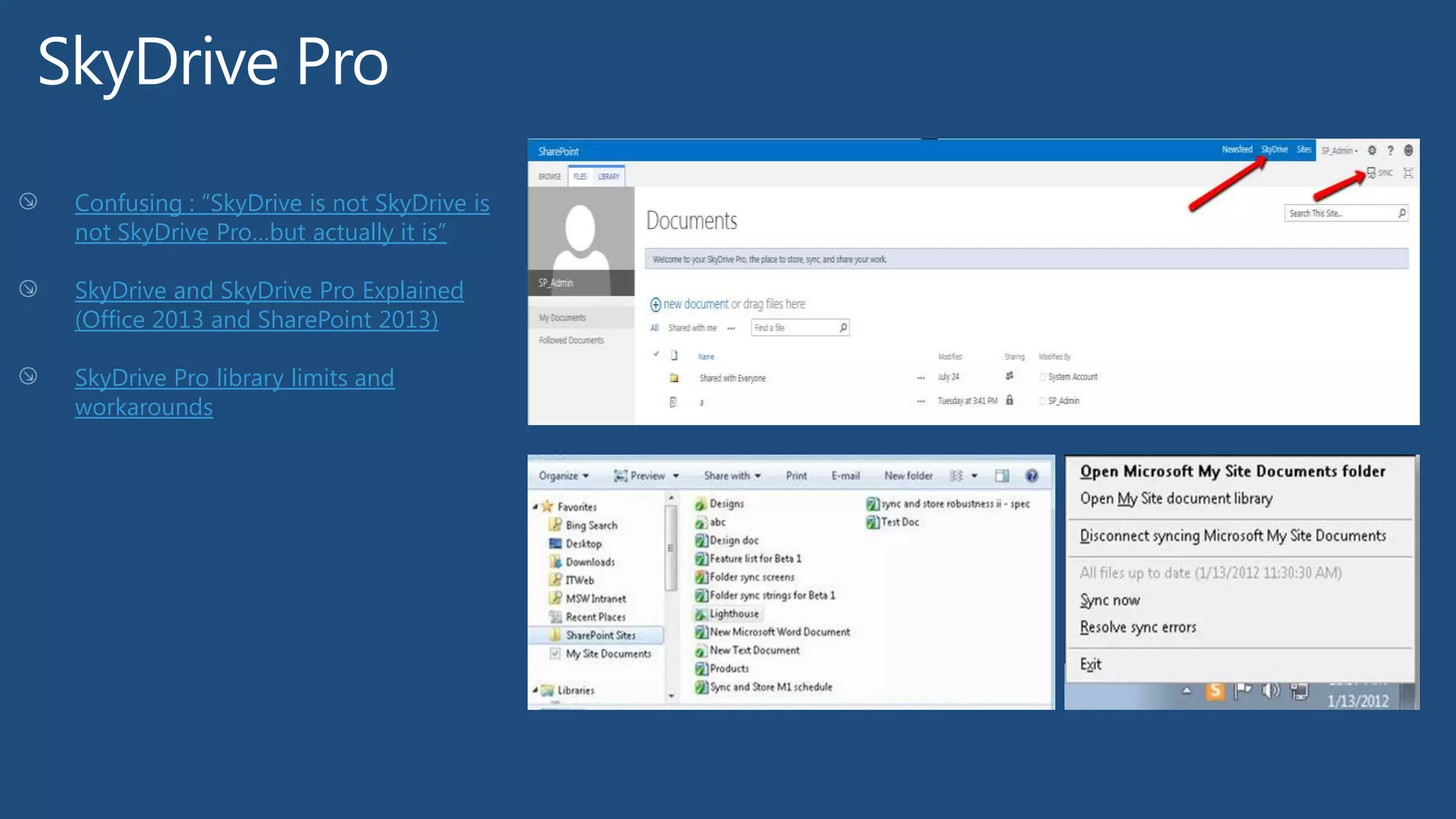Toggle the System Account presence checkbox
The width and height of the screenshot is (1456, 819).
coord(1043,378)
